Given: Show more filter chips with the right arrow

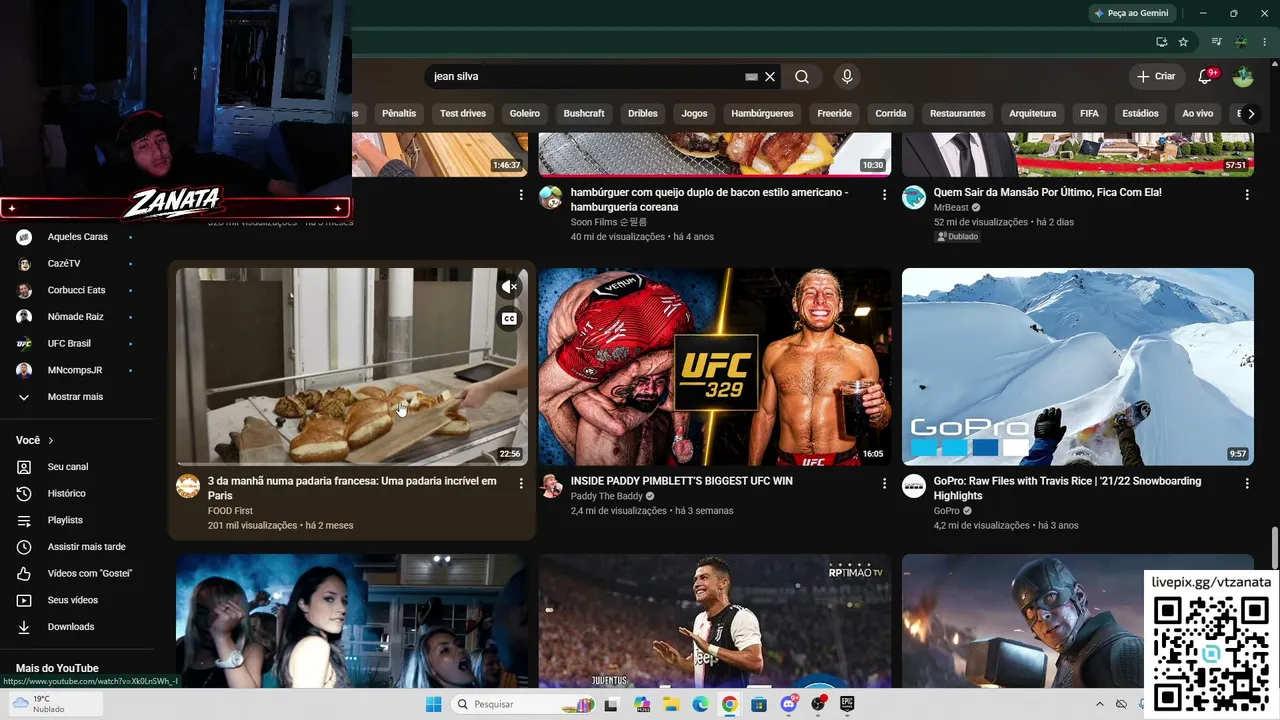Looking at the screenshot, I should pyautogui.click(x=1250, y=114).
